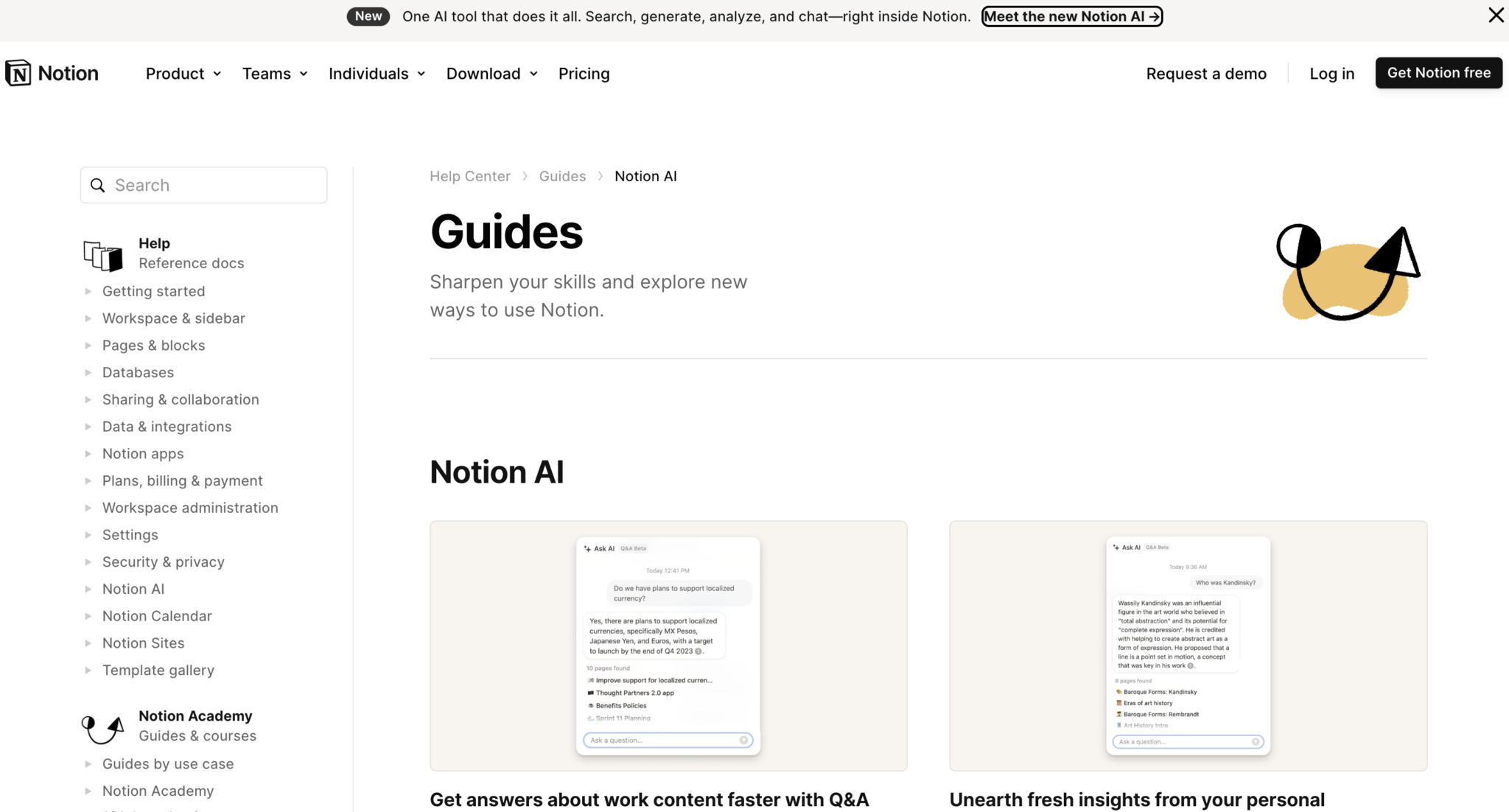This screenshot has width=1509, height=812.
Task: Expand the Databases triangle
Action: (x=88, y=372)
